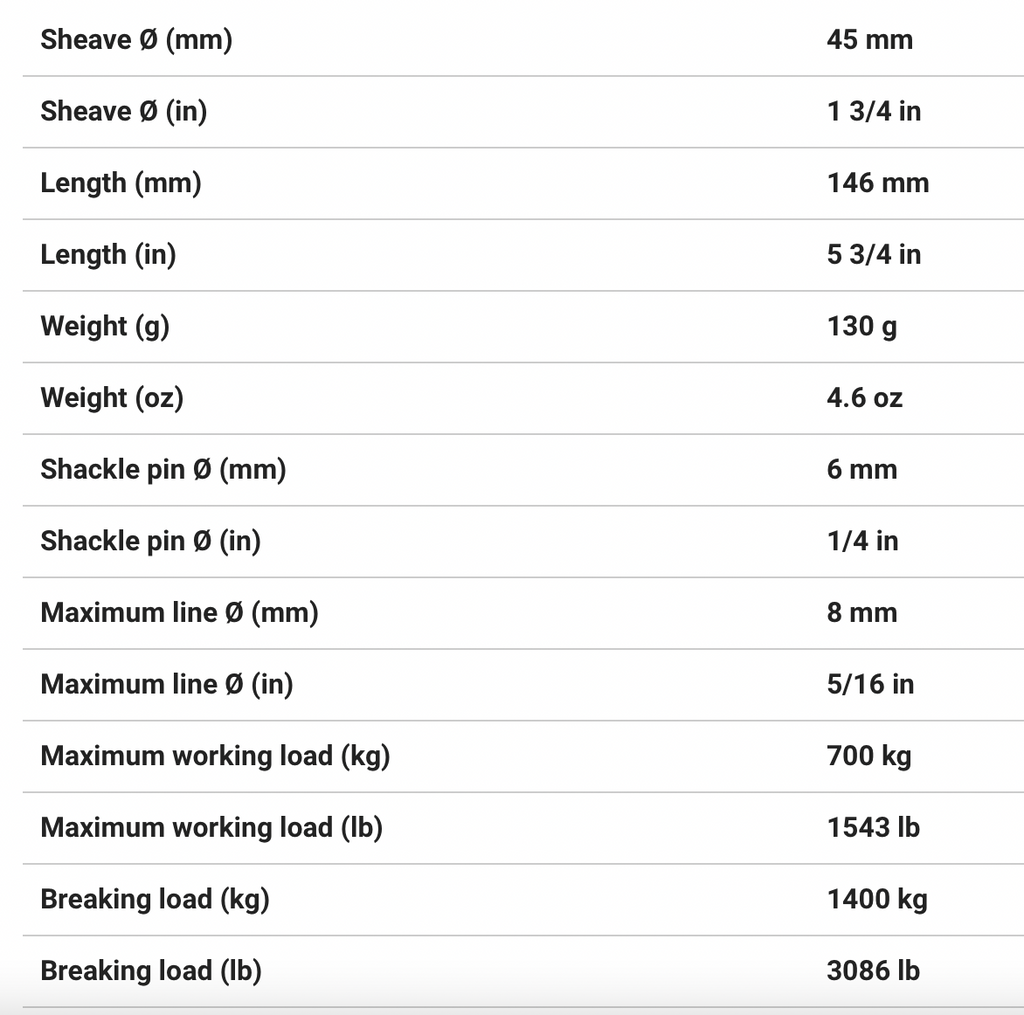Viewport: 1024px width, 1015px height.
Task: Select the "6 mm" shackle pin value
Action: (x=861, y=470)
